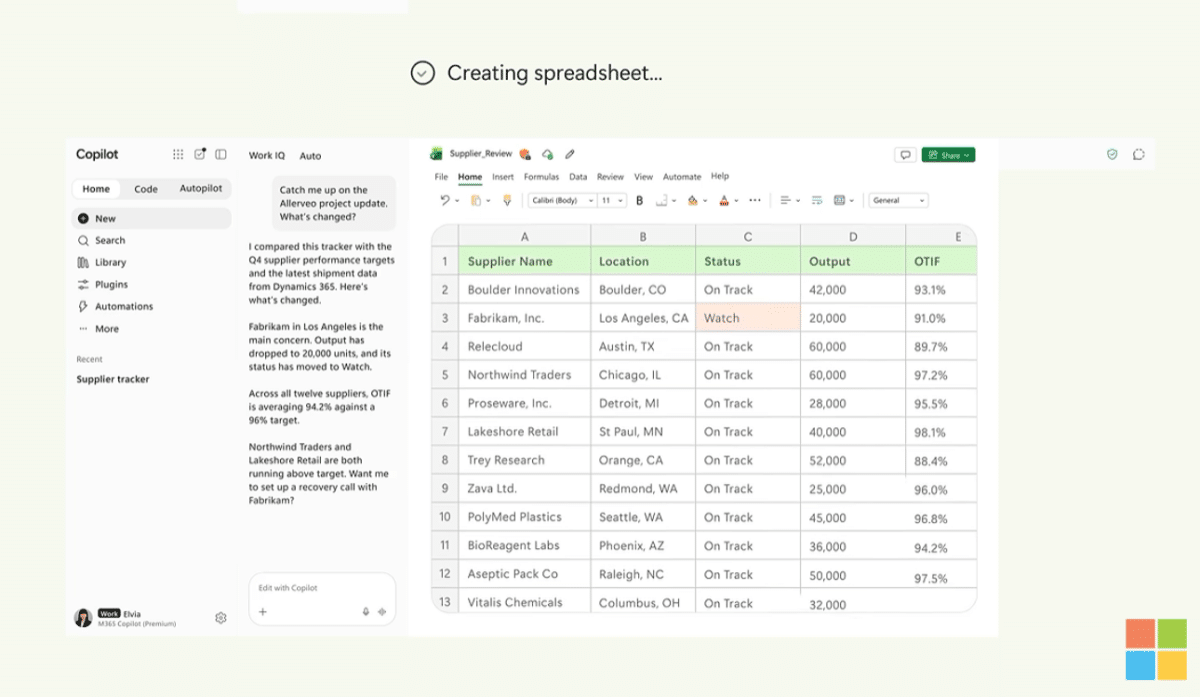Click the Merge cells icon
This screenshot has width=1200, height=697.
point(839,200)
